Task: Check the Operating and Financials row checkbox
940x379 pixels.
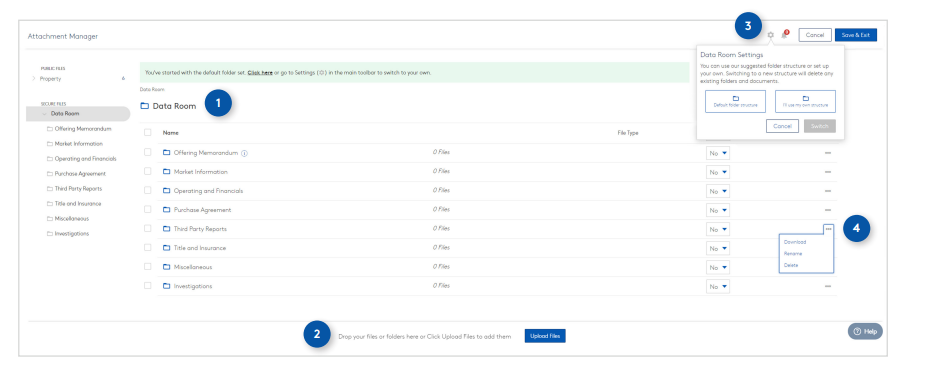Action: [147, 190]
